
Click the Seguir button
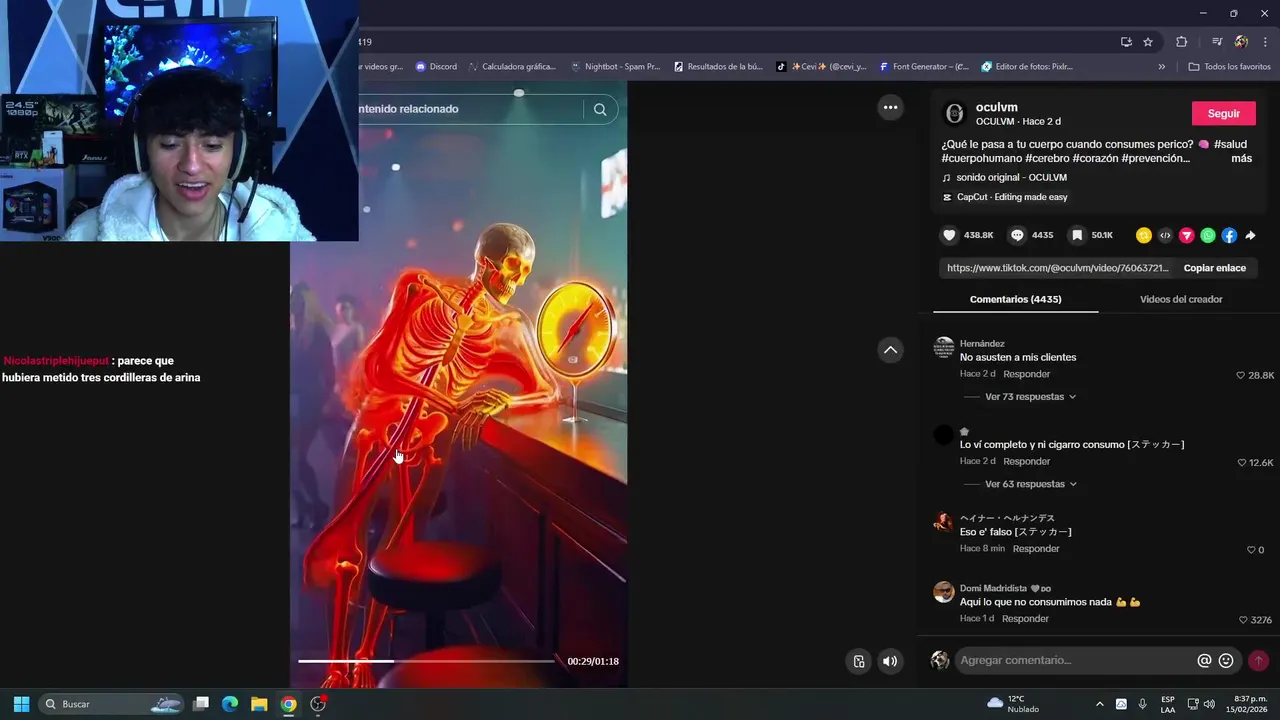(x=1223, y=113)
